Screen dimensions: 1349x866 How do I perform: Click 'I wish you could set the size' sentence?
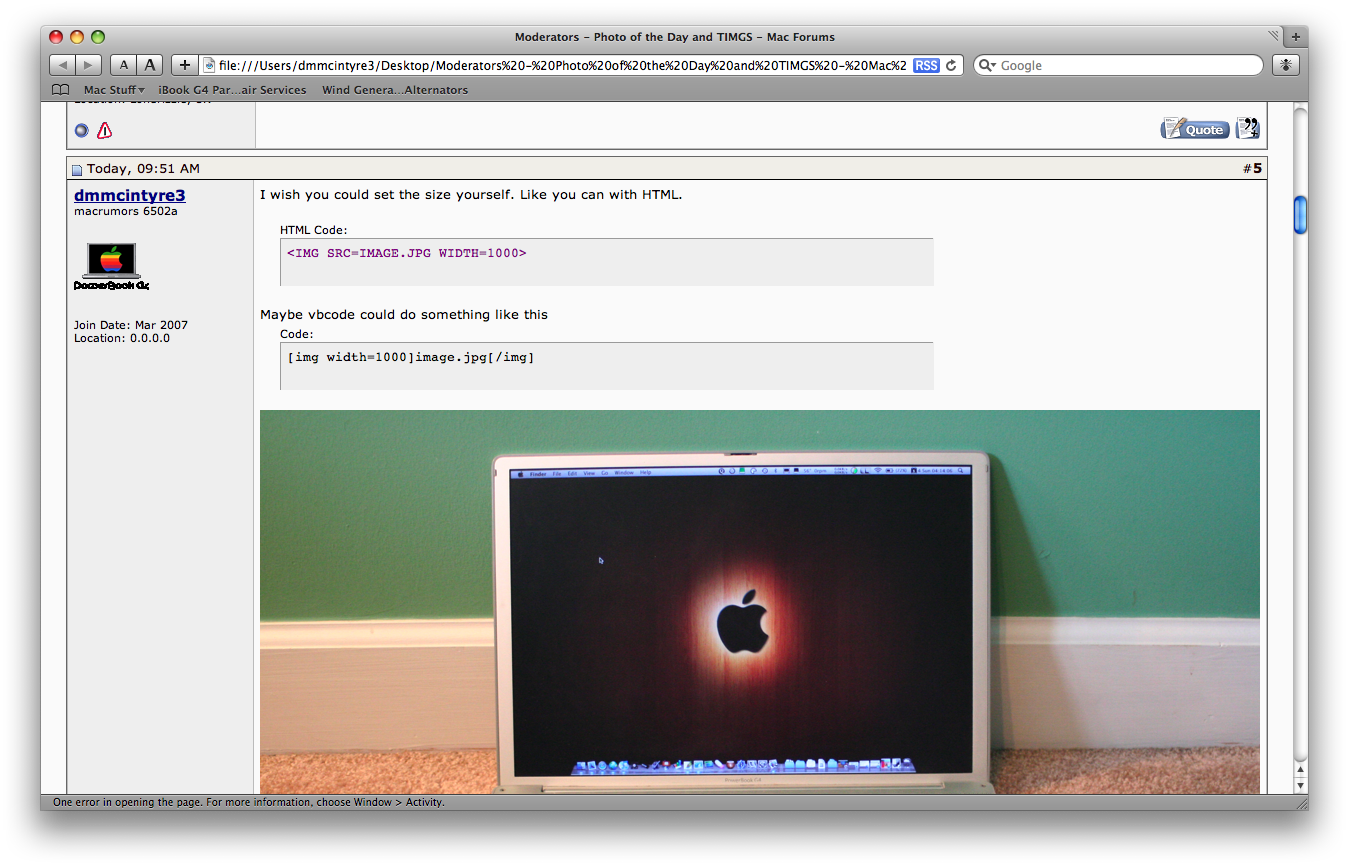tap(471, 195)
